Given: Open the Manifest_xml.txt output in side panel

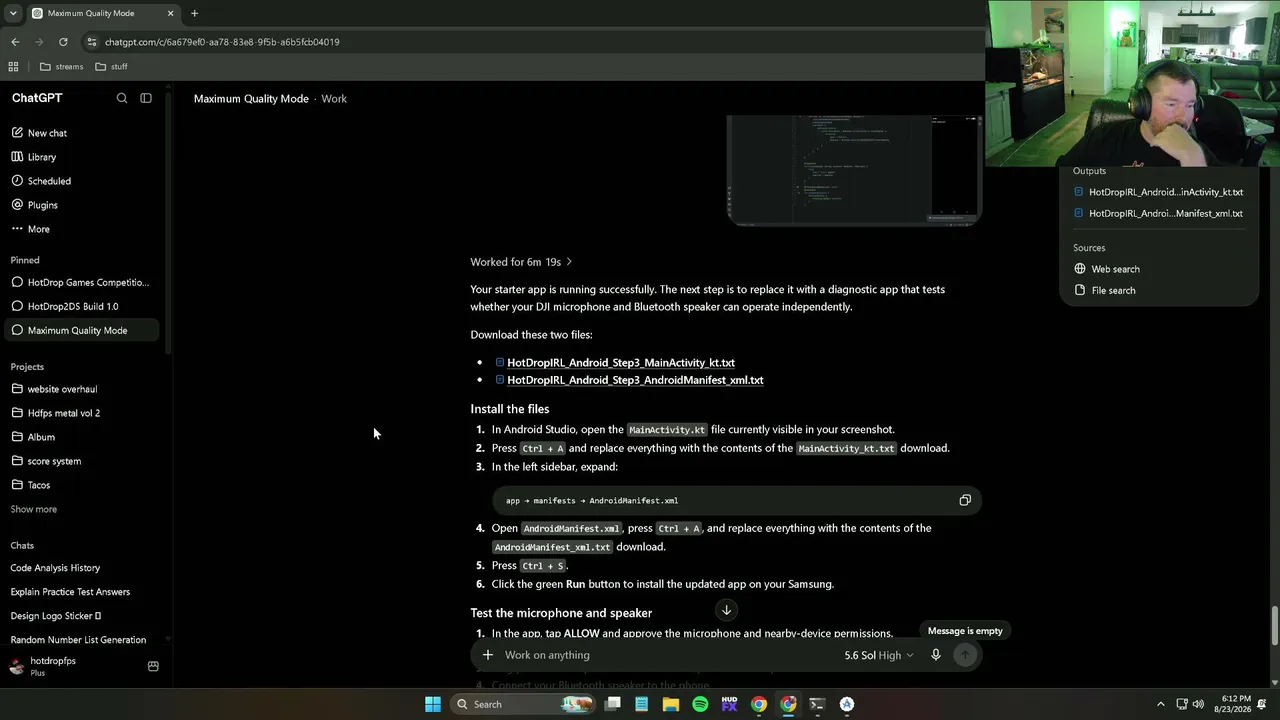Looking at the screenshot, I should pos(1158,213).
